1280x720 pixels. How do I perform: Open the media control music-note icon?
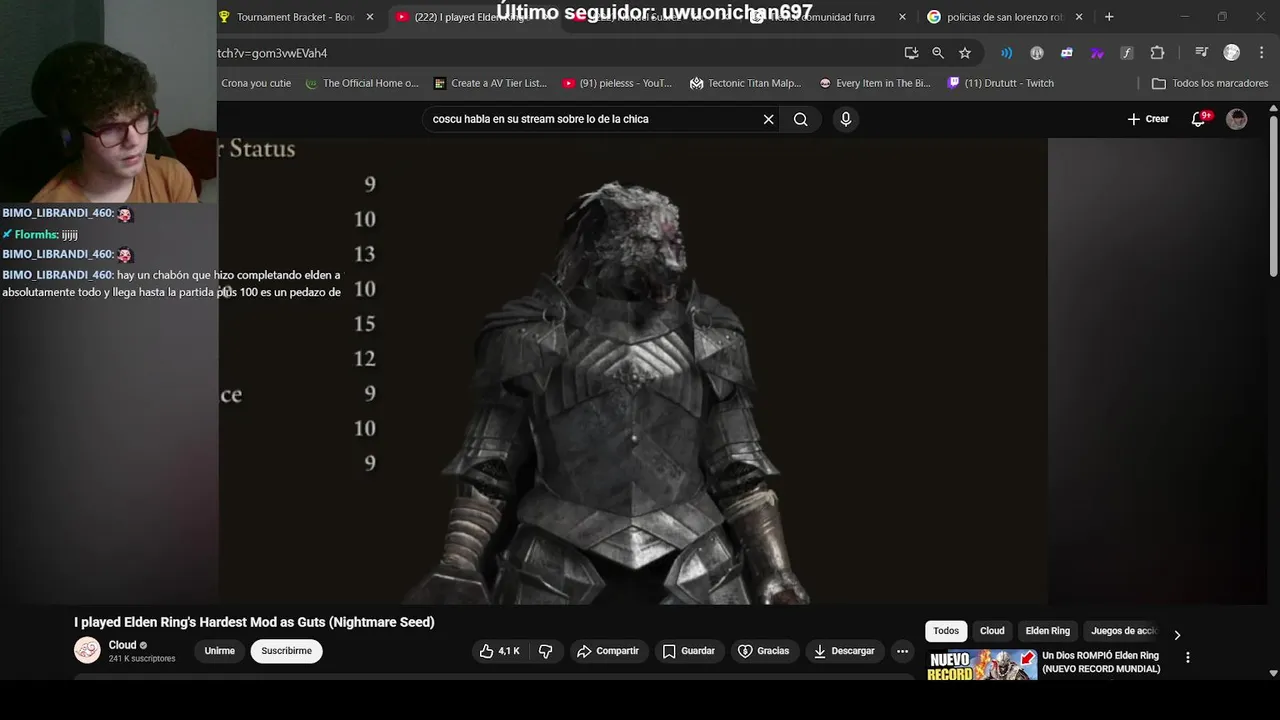click(1202, 53)
